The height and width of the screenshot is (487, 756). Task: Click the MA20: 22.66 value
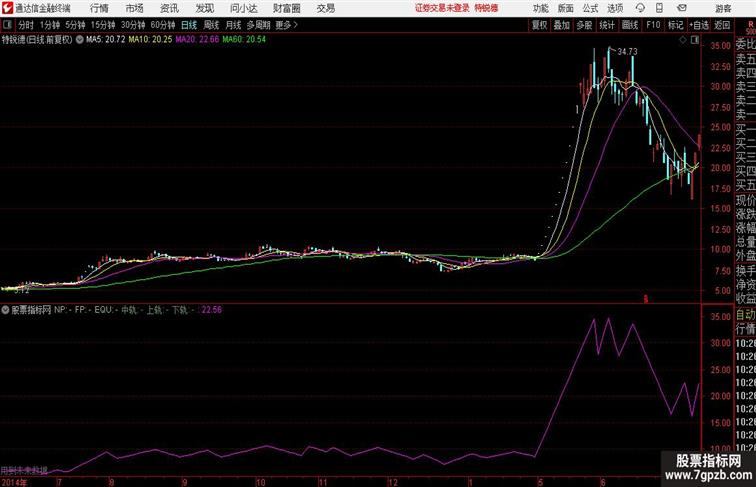click(x=197, y=40)
